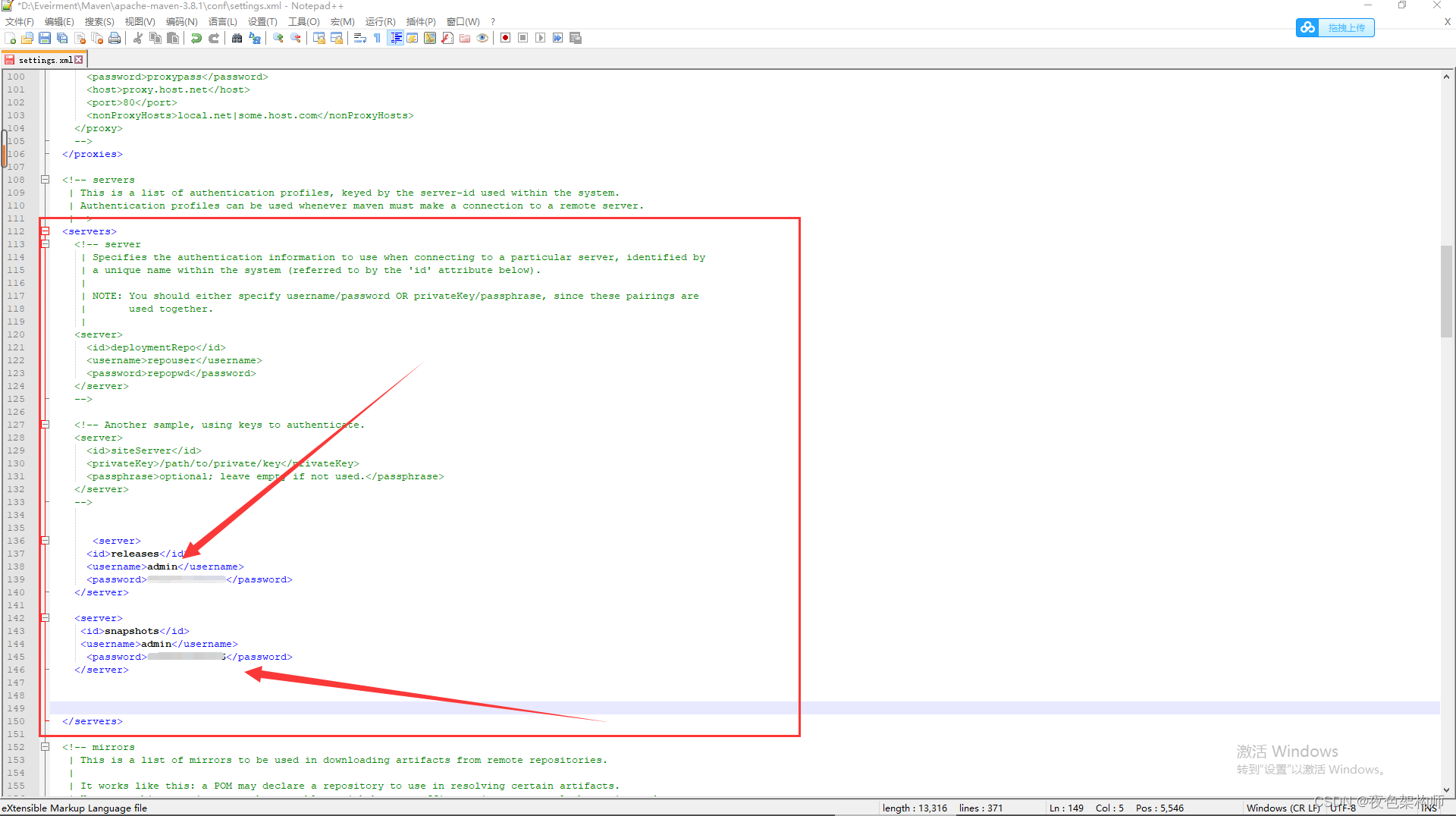1456x816 pixels.
Task: Click the vertical scrollbar thumb
Action: pyautogui.click(x=1447, y=291)
